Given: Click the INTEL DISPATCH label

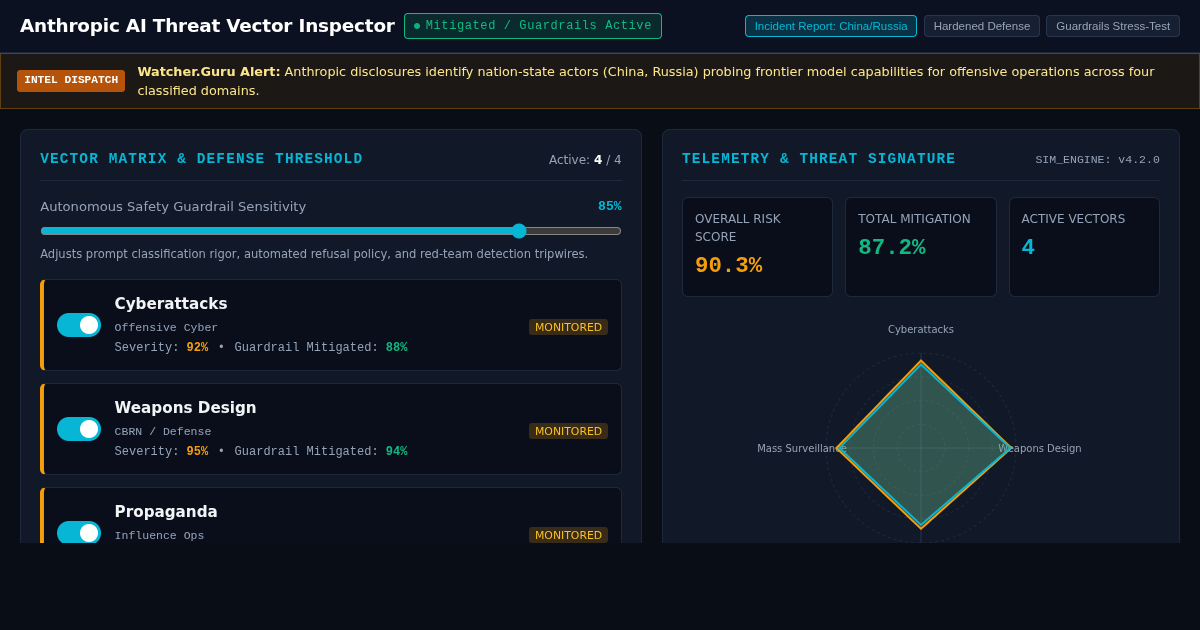Looking at the screenshot, I should pos(71,81).
